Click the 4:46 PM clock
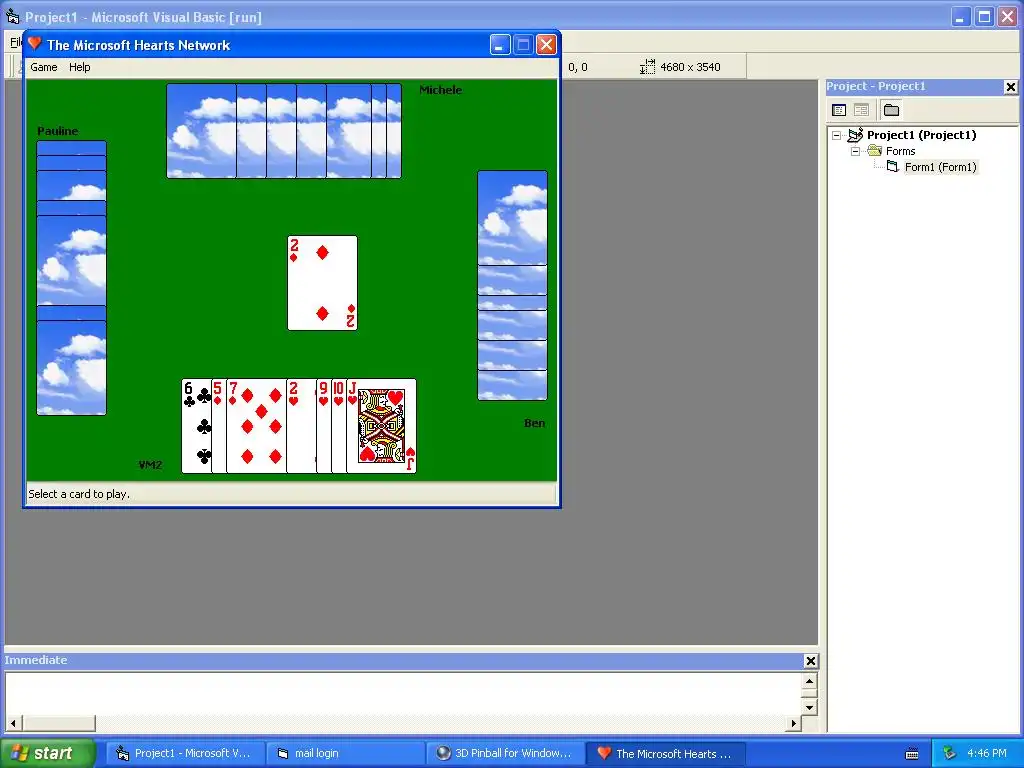The image size is (1024, 768). click(987, 754)
